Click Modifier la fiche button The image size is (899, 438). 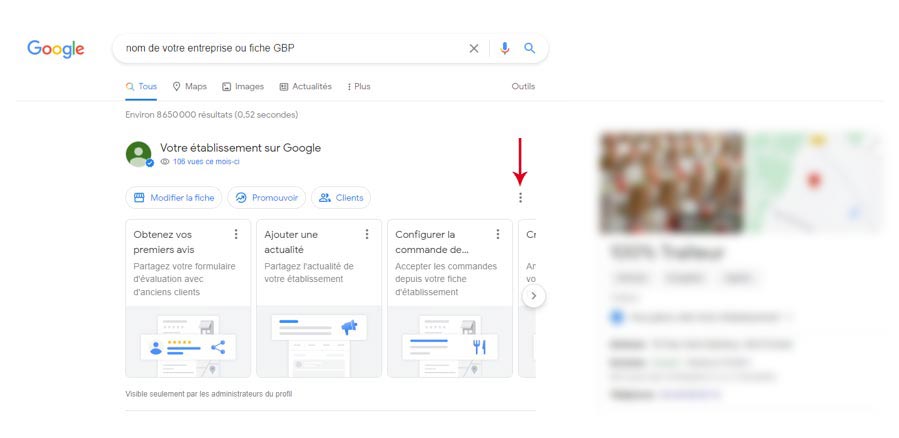[x=174, y=198]
